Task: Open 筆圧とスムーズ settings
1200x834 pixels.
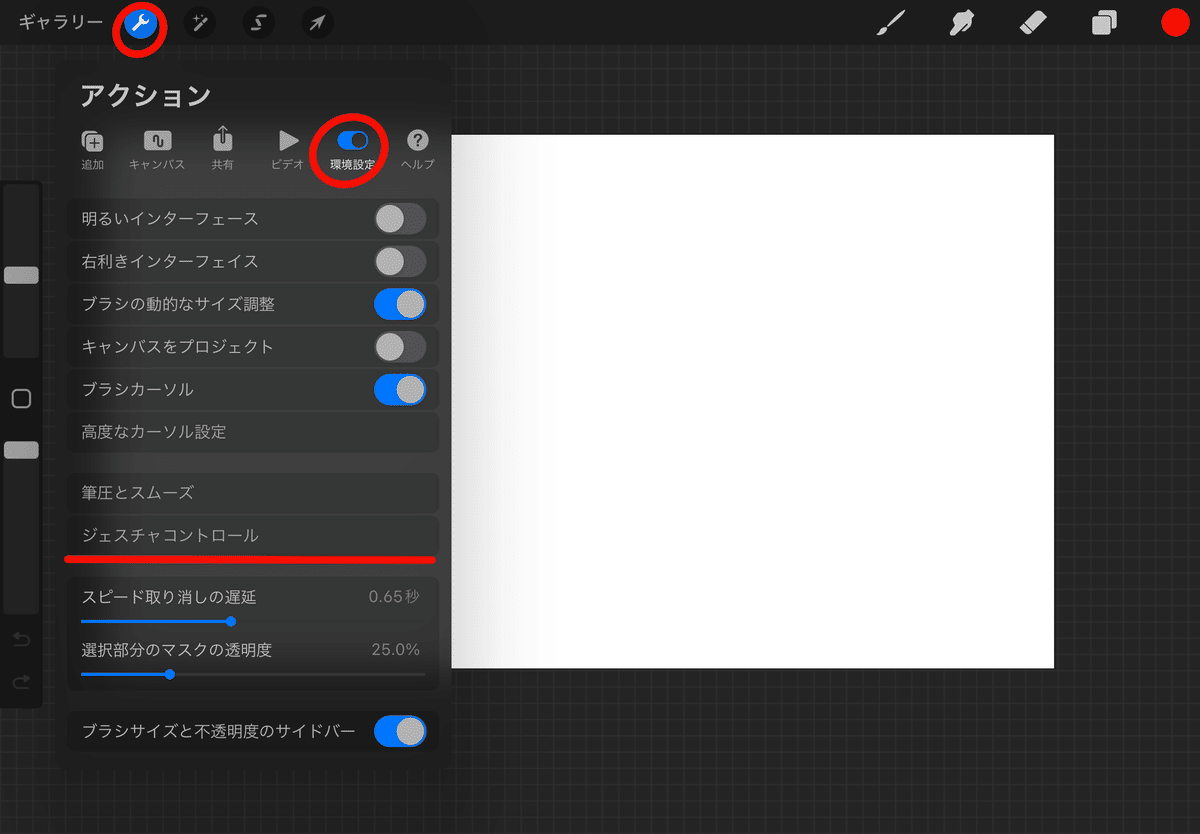Action: click(x=254, y=493)
